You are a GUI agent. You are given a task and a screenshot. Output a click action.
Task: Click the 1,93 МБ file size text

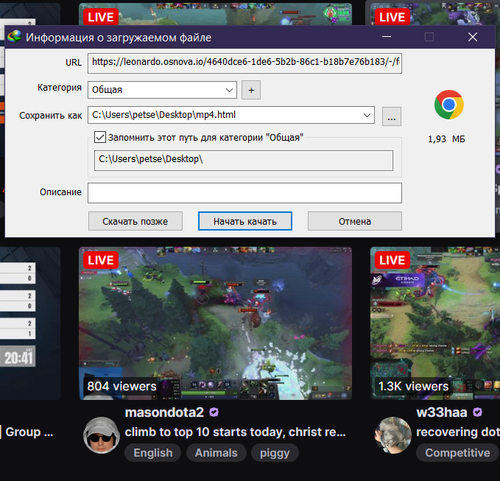[x=446, y=139]
